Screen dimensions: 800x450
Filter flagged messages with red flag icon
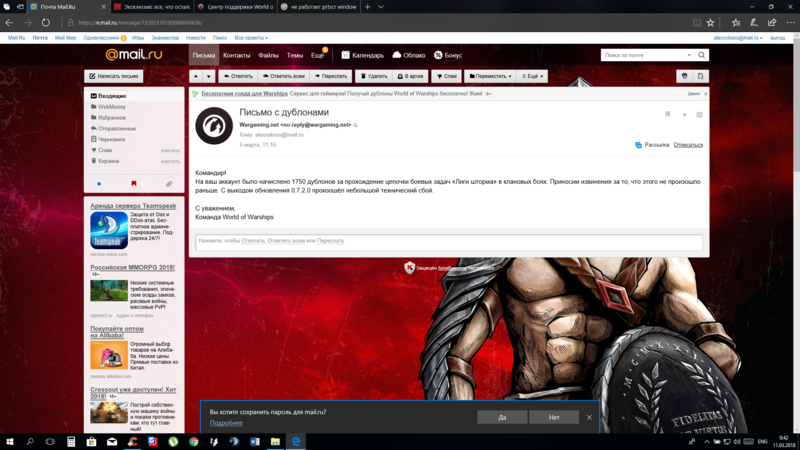click(134, 184)
